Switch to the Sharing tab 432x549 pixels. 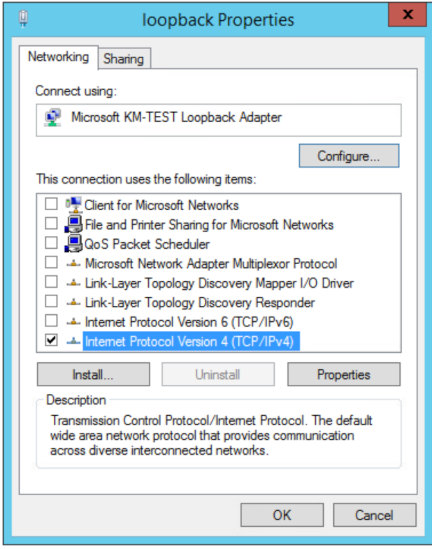coord(124,58)
